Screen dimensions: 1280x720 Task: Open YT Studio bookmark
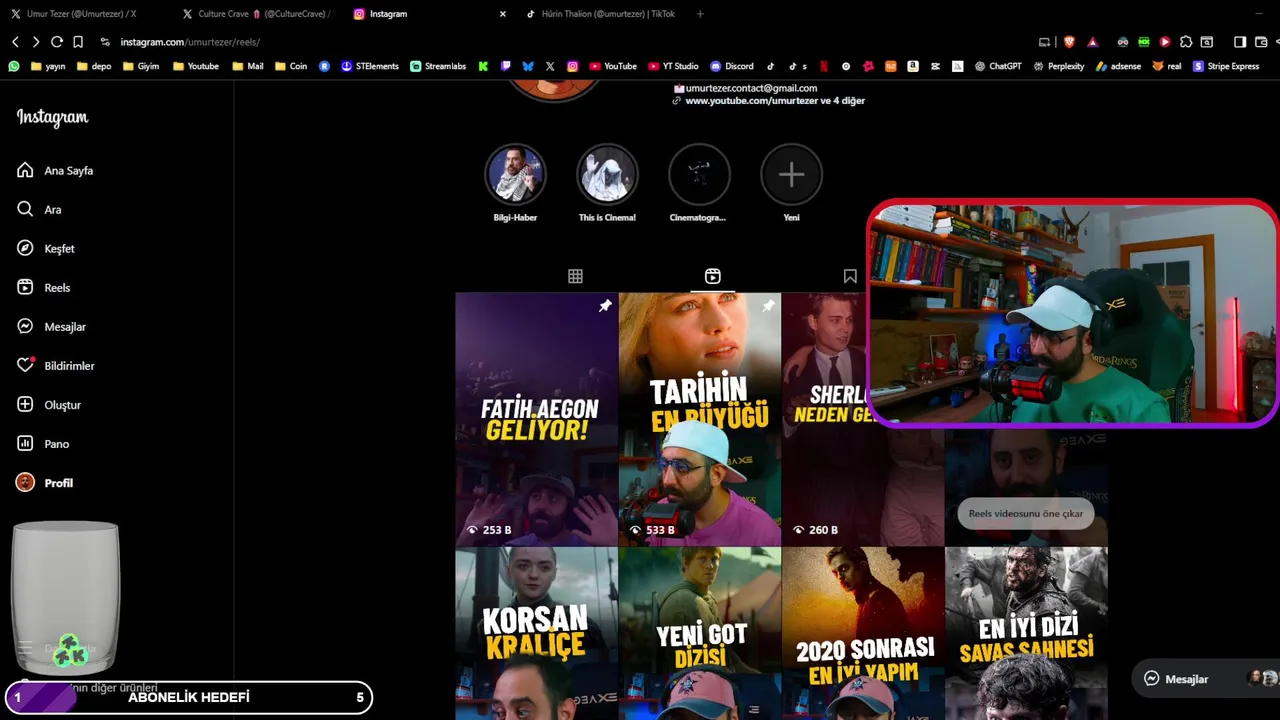pos(673,66)
